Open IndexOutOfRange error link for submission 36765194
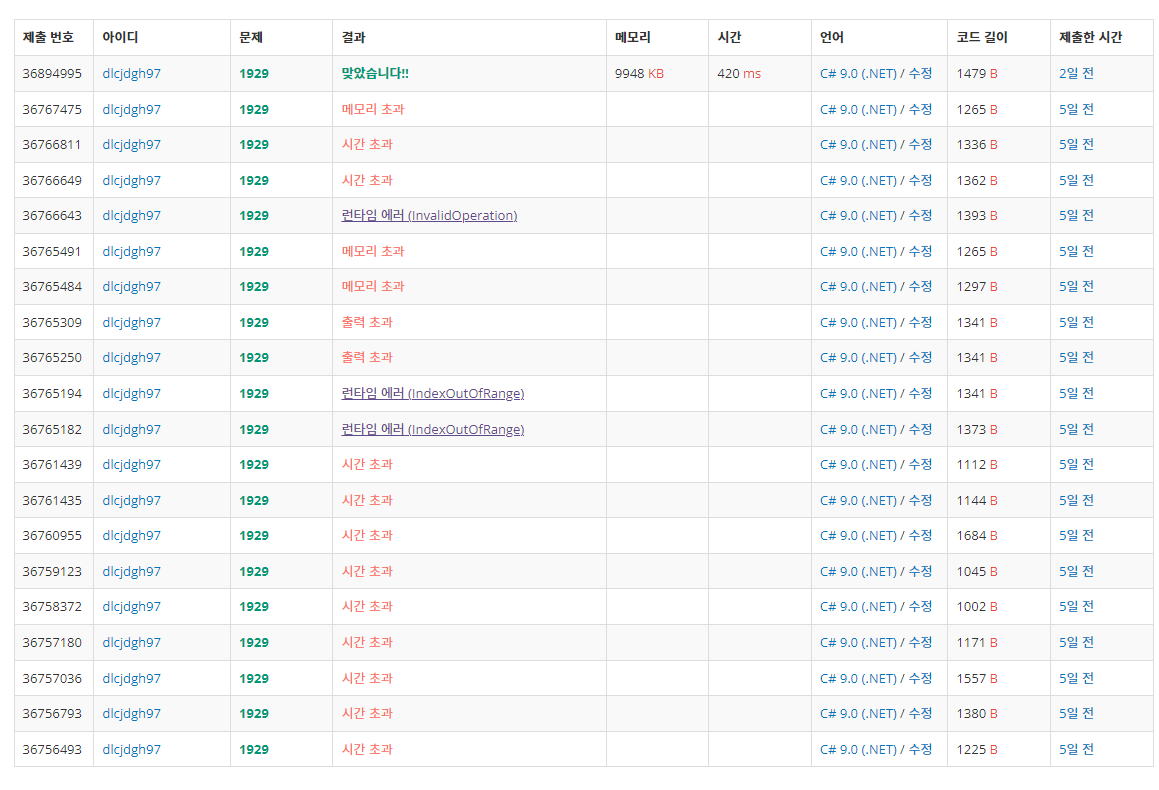Viewport: 1159px width, 790px height. click(x=432, y=393)
